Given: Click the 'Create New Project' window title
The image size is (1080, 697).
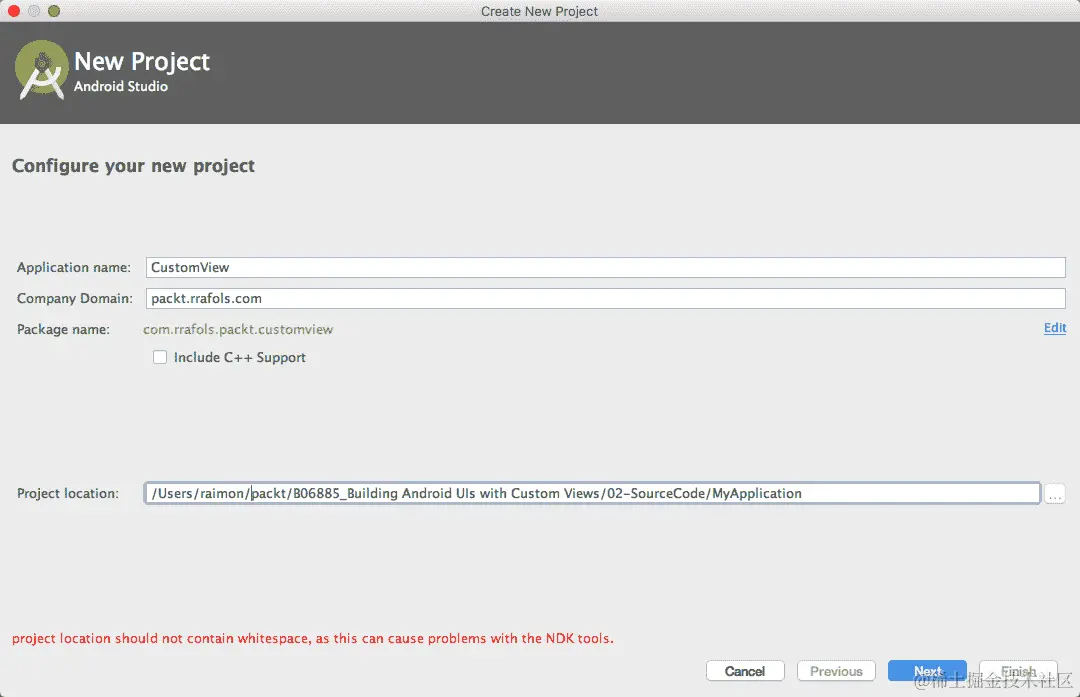Looking at the screenshot, I should 539,11.
